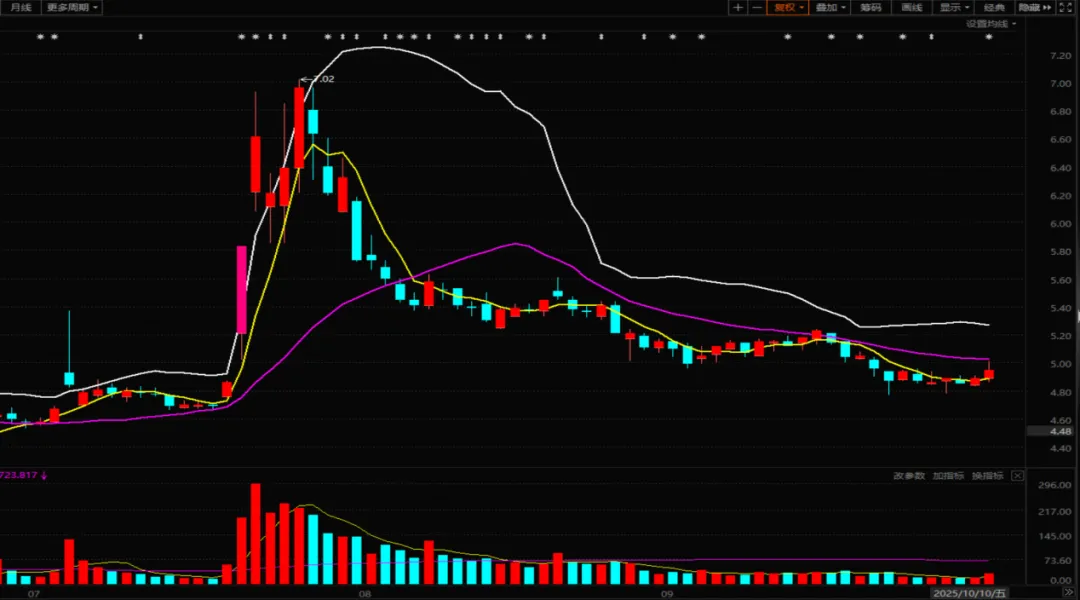Viewport: 1080px width, 600px height.
Task: Click 换指标 to change indicator
Action: click(988, 476)
